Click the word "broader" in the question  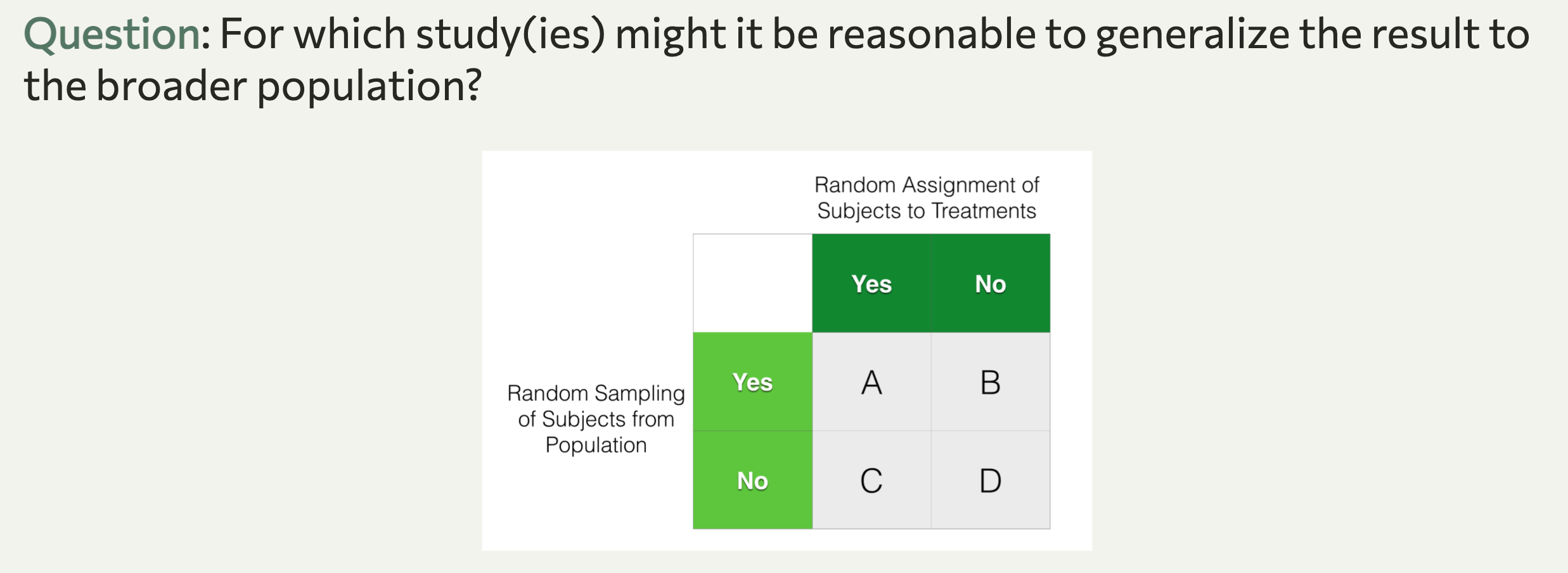pyautogui.click(x=171, y=86)
